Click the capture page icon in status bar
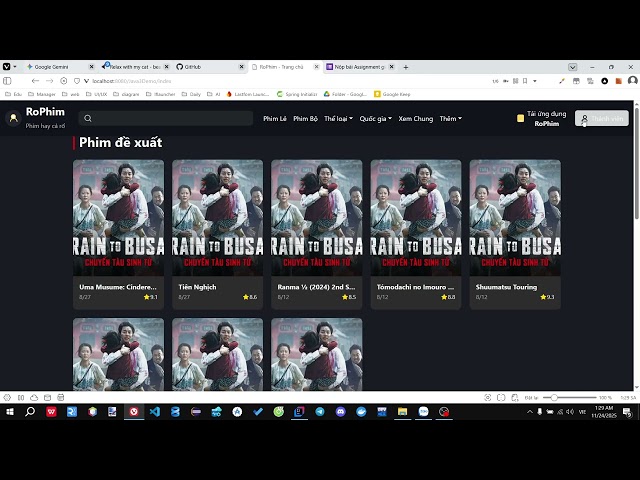This screenshot has width=640, height=480. [x=488, y=398]
